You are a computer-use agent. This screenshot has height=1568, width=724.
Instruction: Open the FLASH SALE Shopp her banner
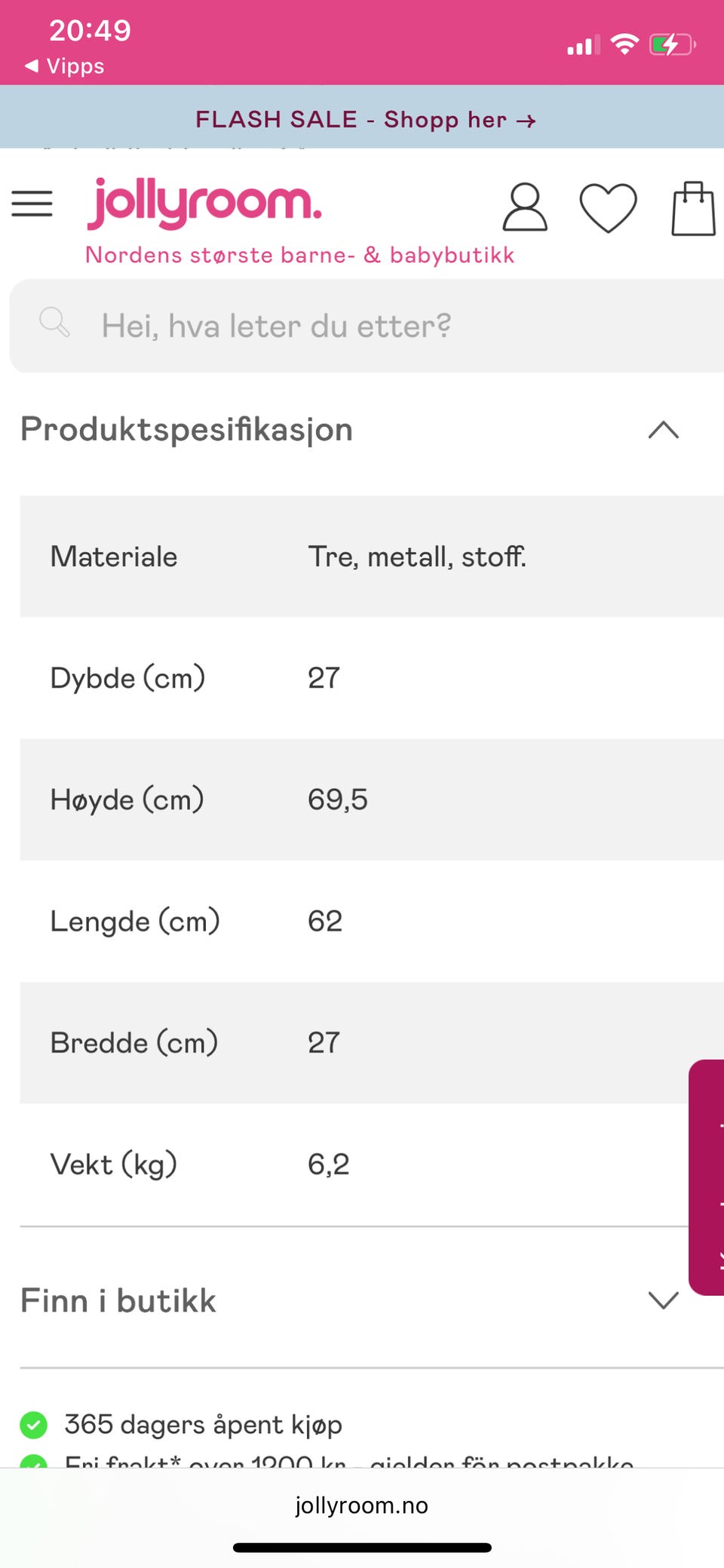(x=365, y=119)
